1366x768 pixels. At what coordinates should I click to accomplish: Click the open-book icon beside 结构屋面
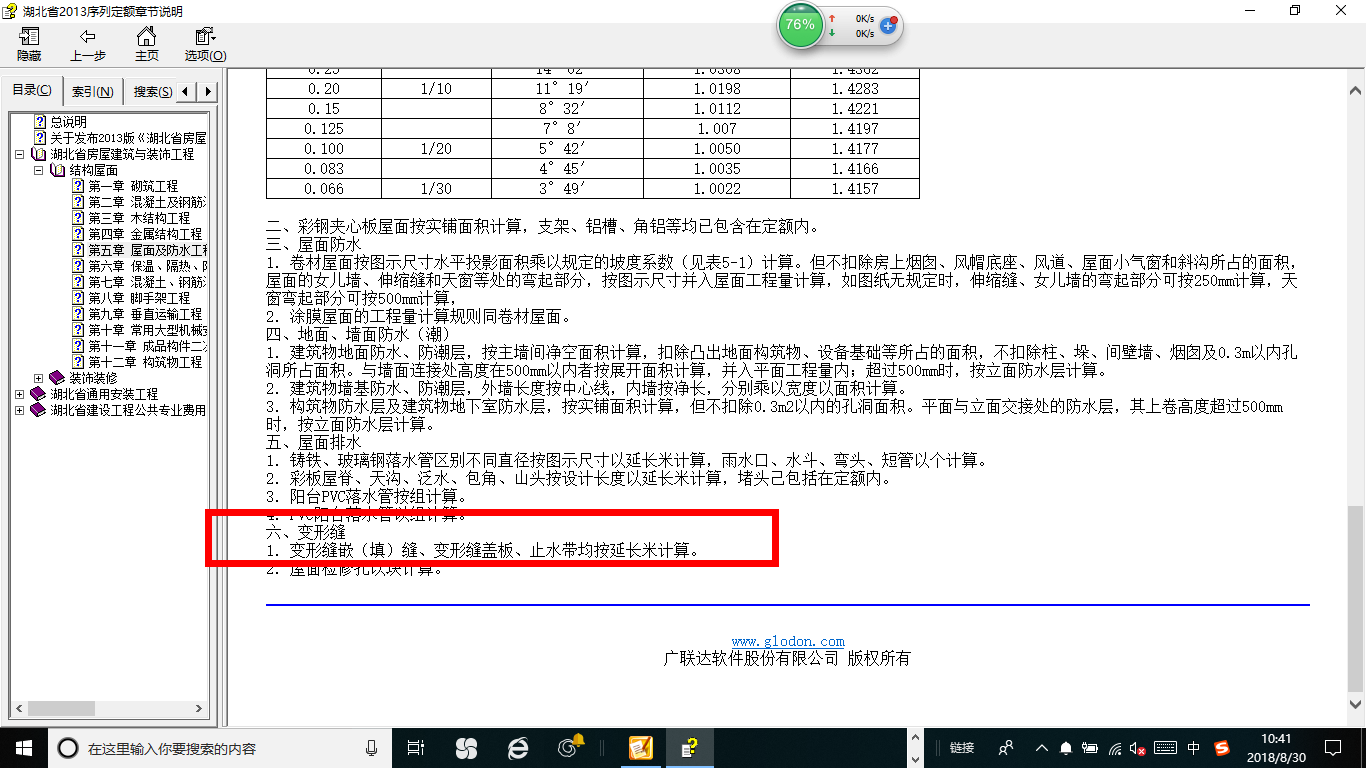57,171
